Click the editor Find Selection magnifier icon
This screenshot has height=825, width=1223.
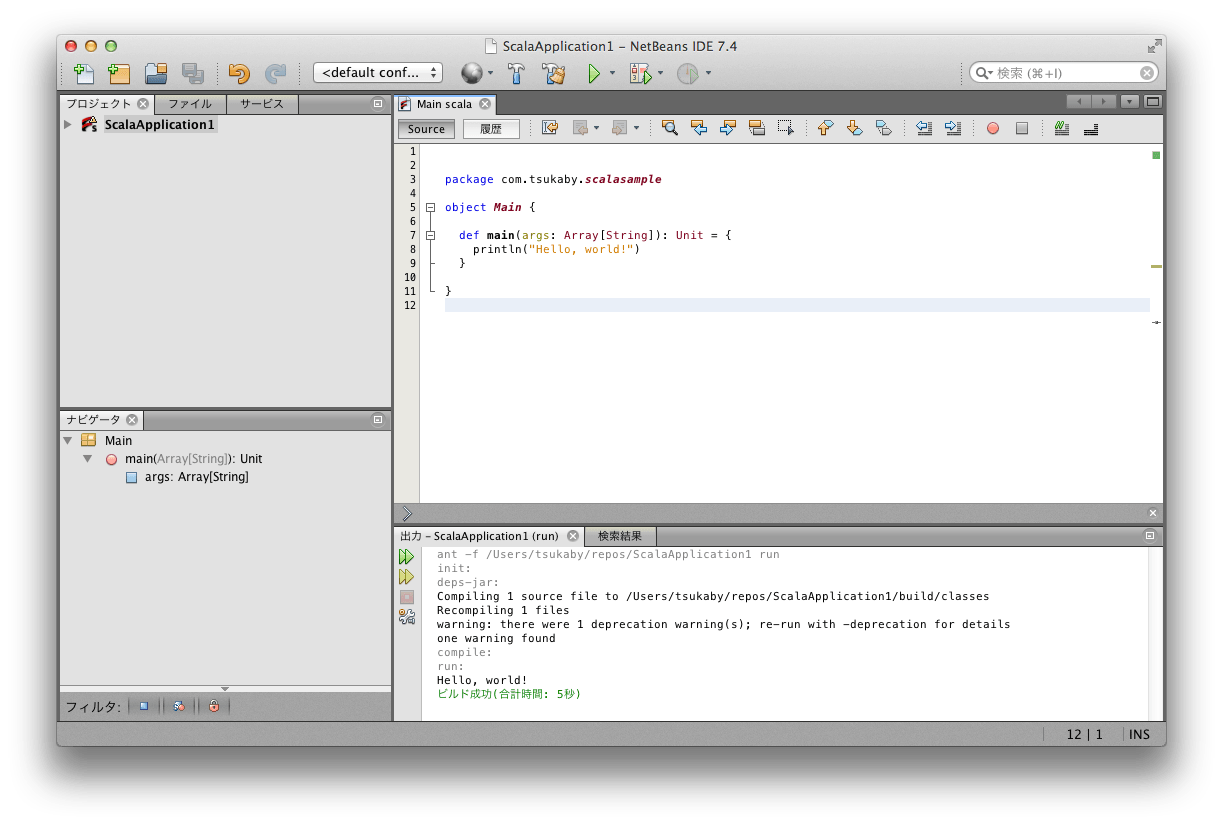click(x=669, y=128)
